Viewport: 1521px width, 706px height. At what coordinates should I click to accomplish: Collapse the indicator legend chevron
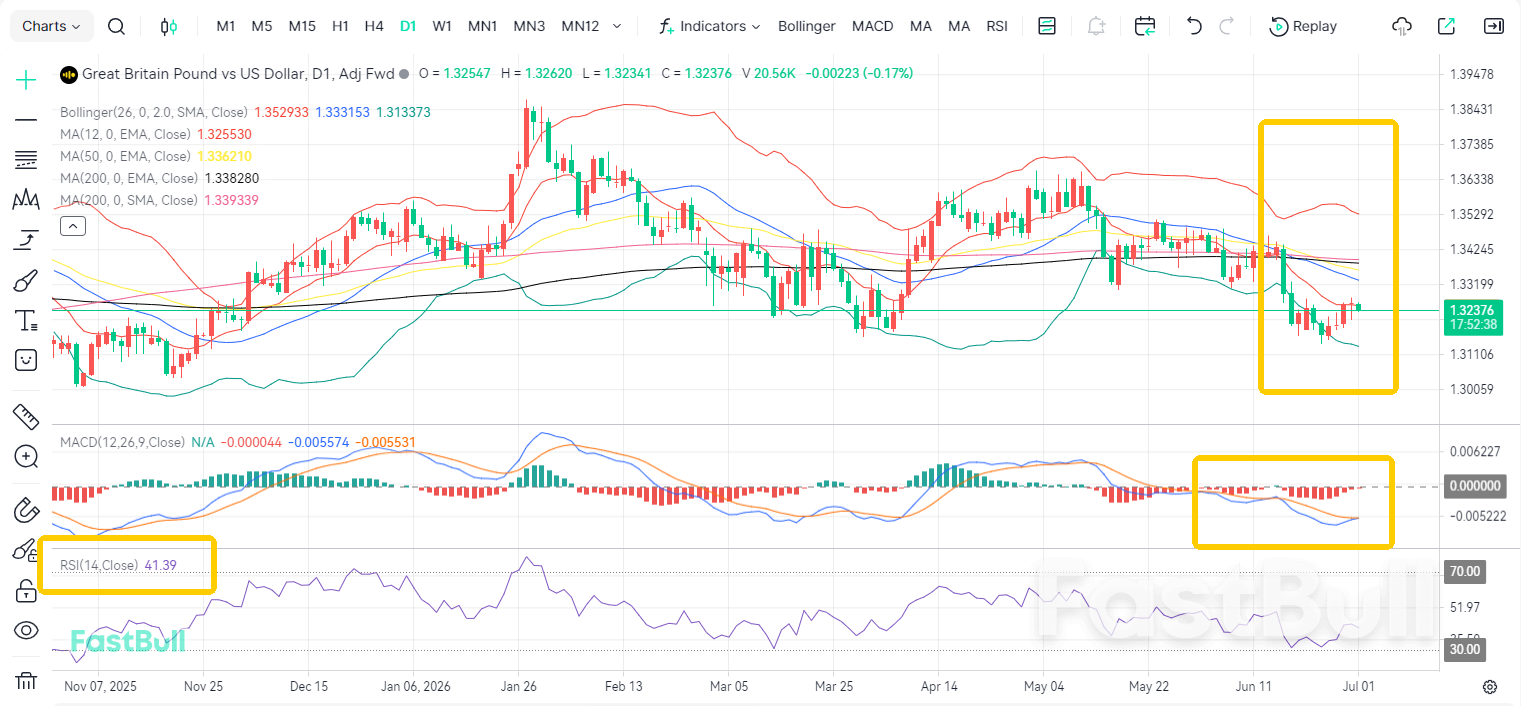click(x=74, y=226)
